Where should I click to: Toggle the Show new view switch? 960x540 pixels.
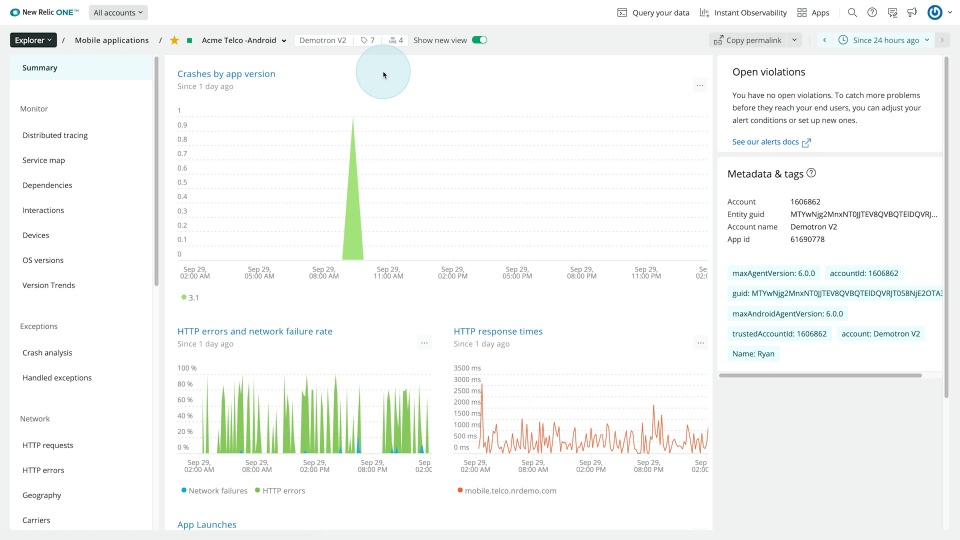[479, 40]
